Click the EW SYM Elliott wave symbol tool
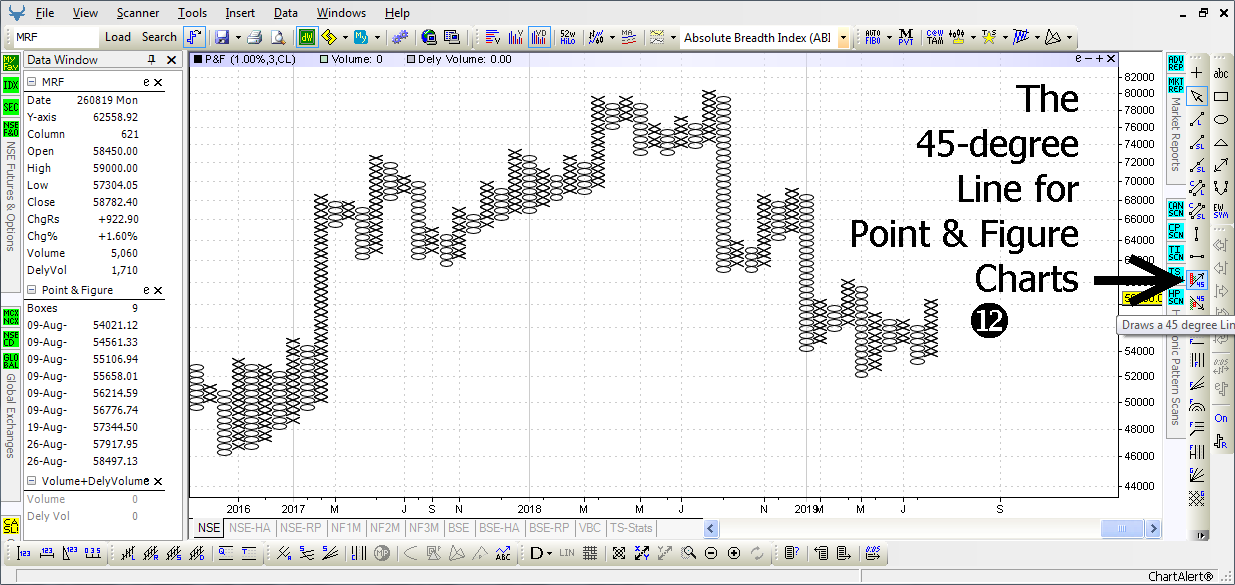This screenshot has height=585, width=1235. [1221, 209]
